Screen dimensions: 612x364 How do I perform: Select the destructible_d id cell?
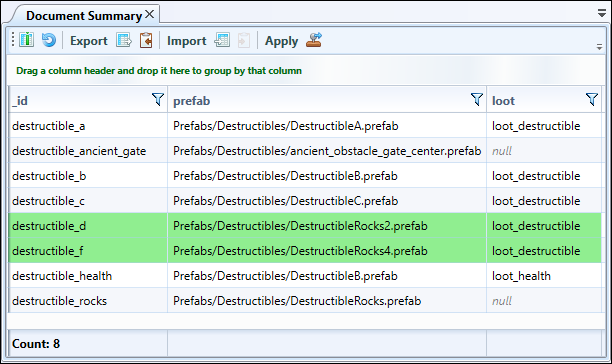88,226
